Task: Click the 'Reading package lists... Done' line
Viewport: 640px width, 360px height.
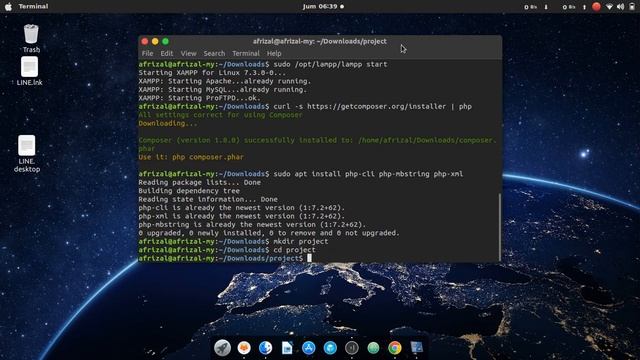Action: (200, 182)
